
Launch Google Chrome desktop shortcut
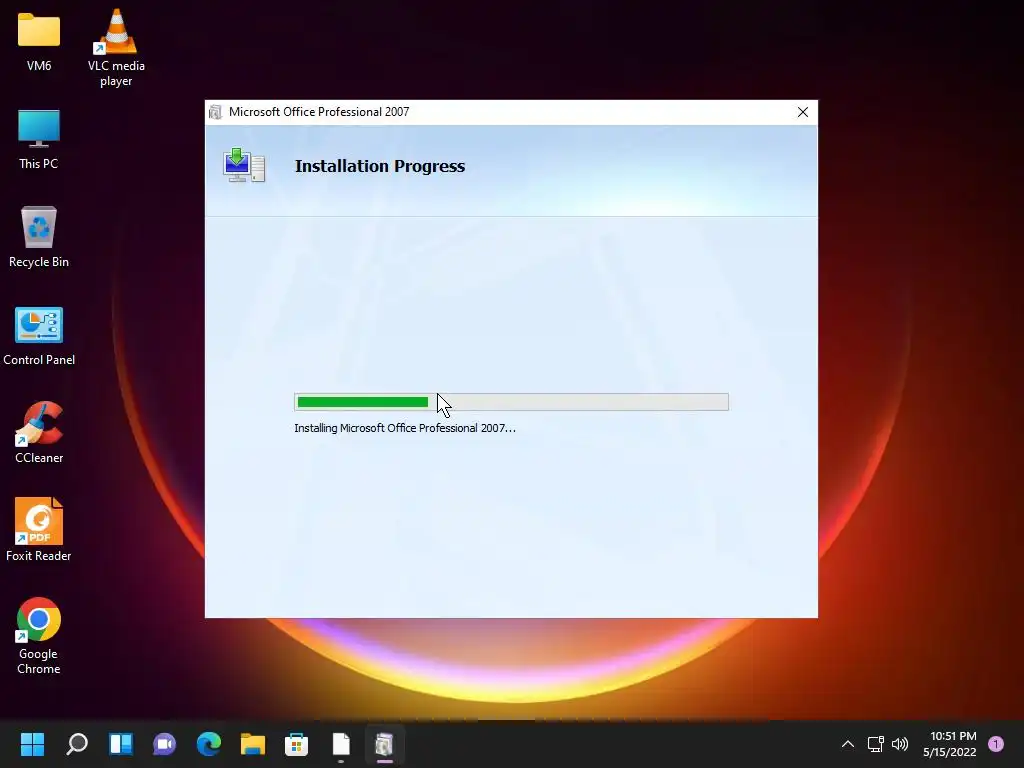coord(39,635)
